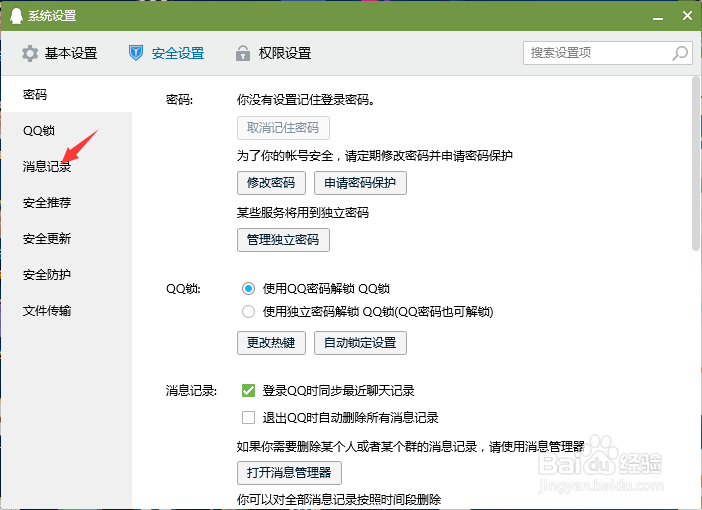Minimize the 系统设置 window
Viewport: 702px width, 510px height.
point(658,17)
